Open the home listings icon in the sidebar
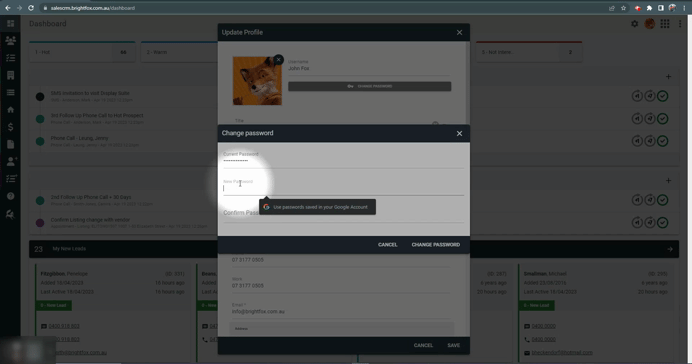Image resolution: width=692 pixels, height=364 pixels. 11,109
